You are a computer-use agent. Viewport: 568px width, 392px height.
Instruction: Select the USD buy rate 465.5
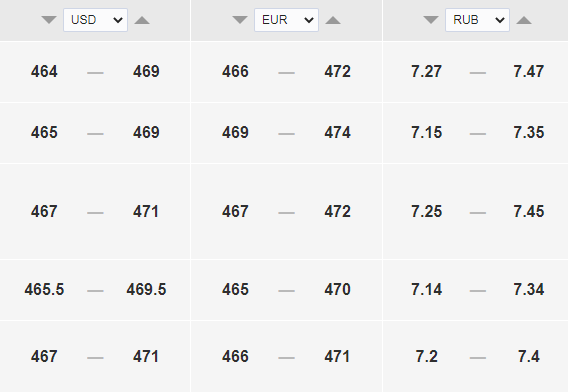pos(44,289)
